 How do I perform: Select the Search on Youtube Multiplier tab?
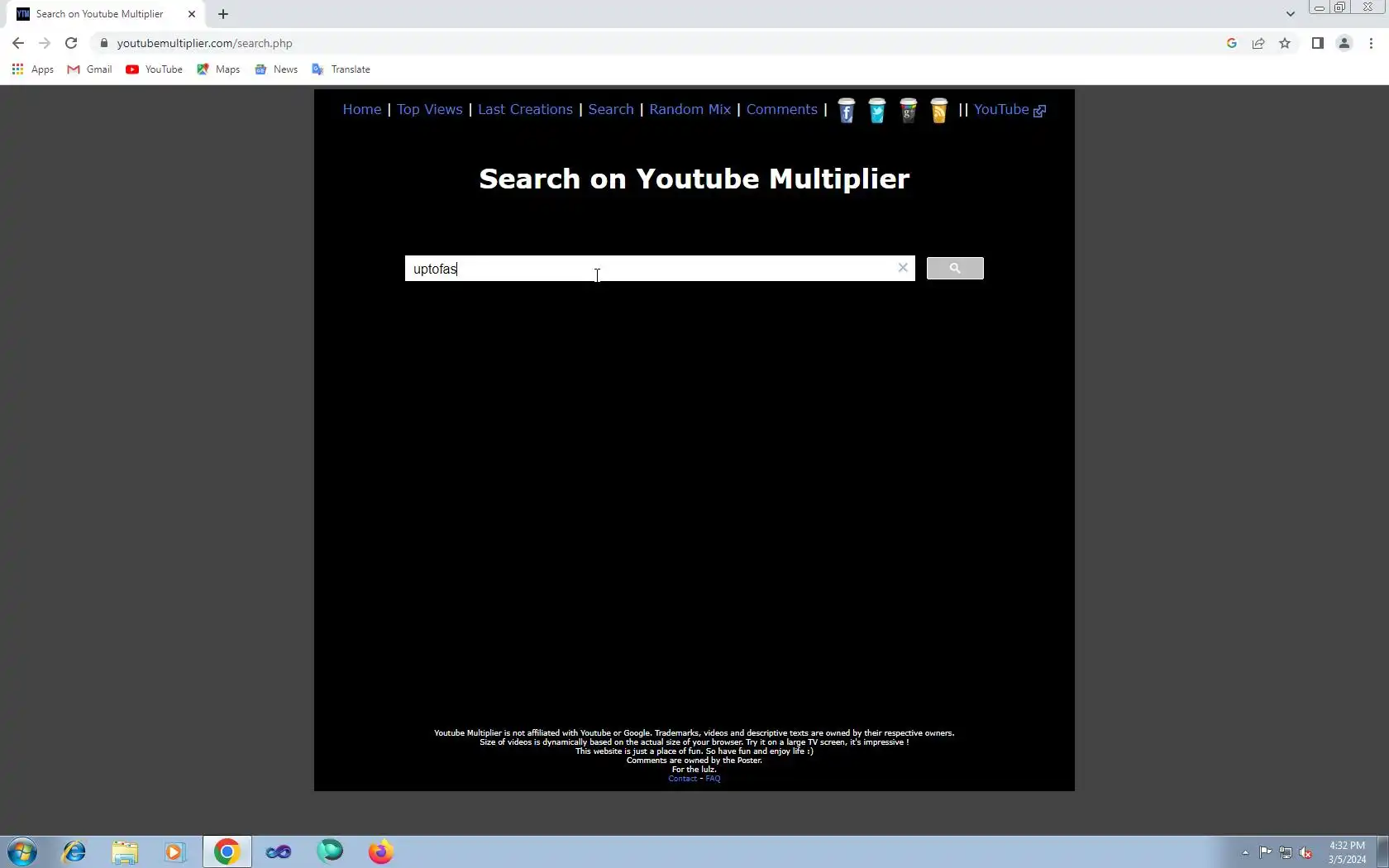99,14
